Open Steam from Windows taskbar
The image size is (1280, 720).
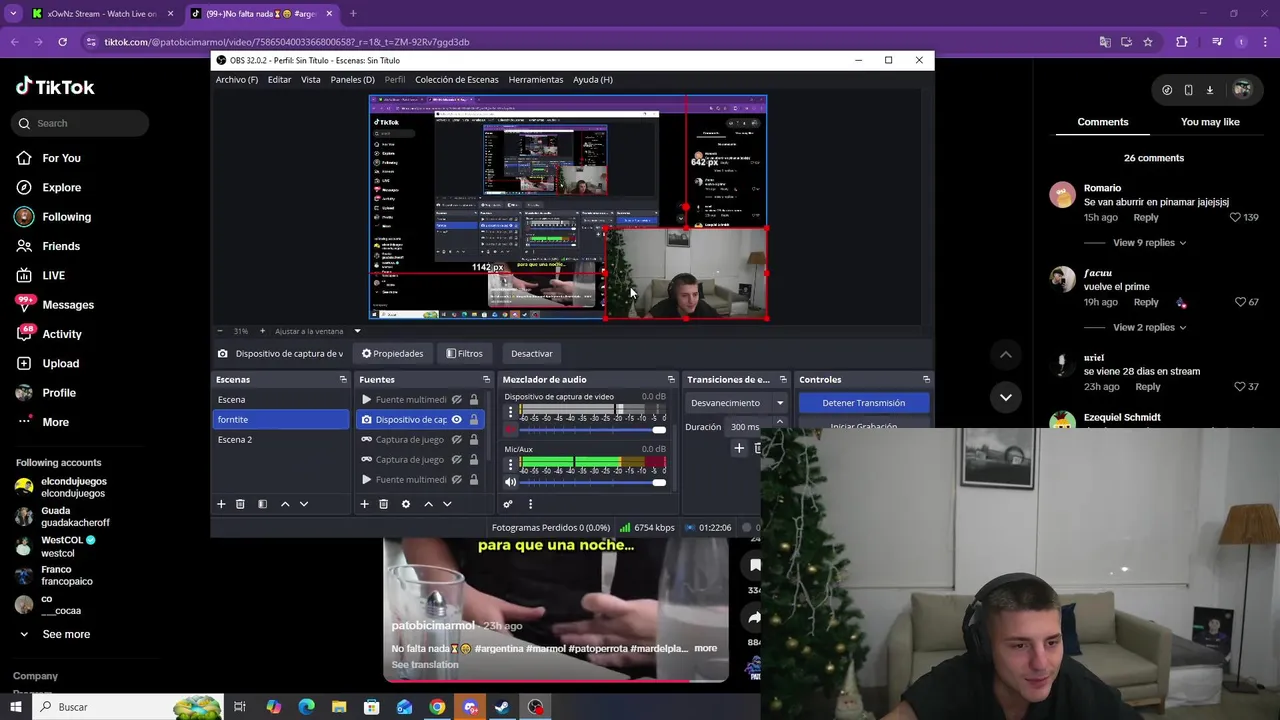click(503, 707)
